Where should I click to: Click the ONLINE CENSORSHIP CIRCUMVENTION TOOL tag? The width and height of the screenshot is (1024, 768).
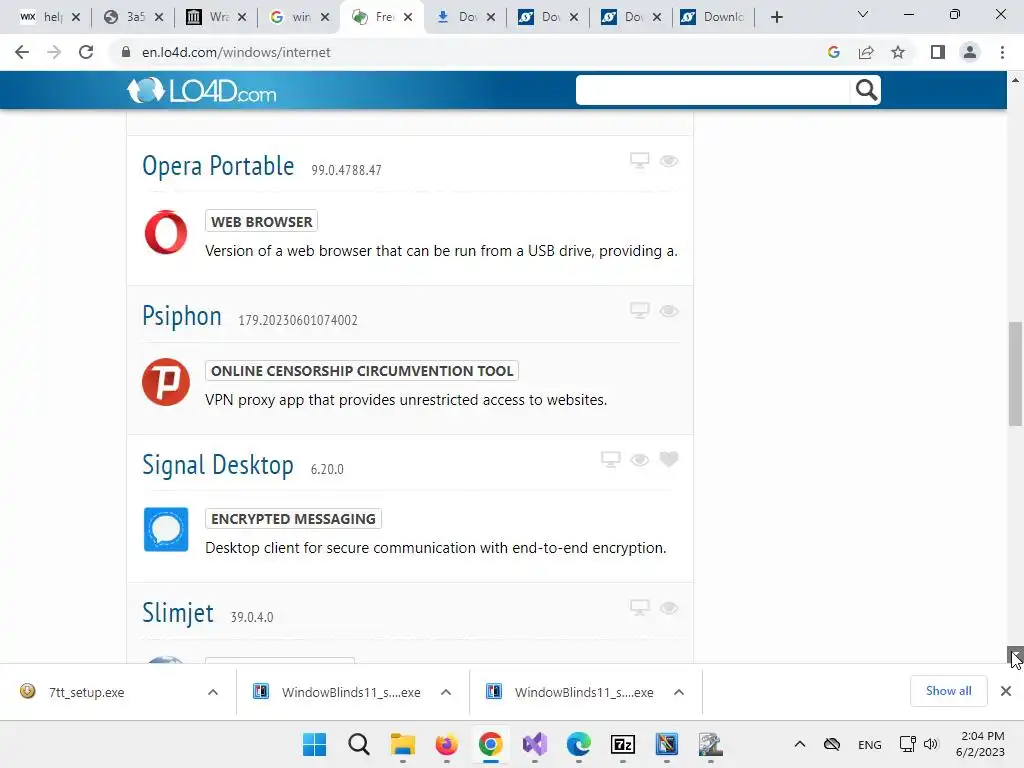pos(362,370)
